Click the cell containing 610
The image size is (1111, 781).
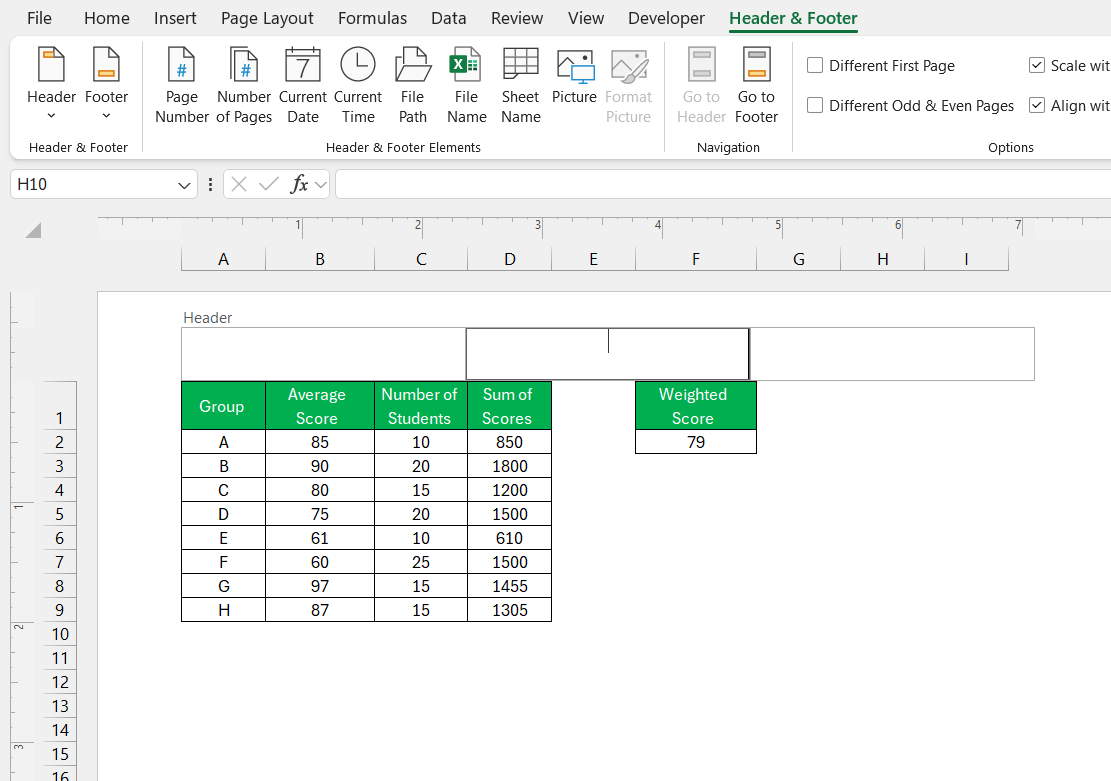tap(509, 538)
